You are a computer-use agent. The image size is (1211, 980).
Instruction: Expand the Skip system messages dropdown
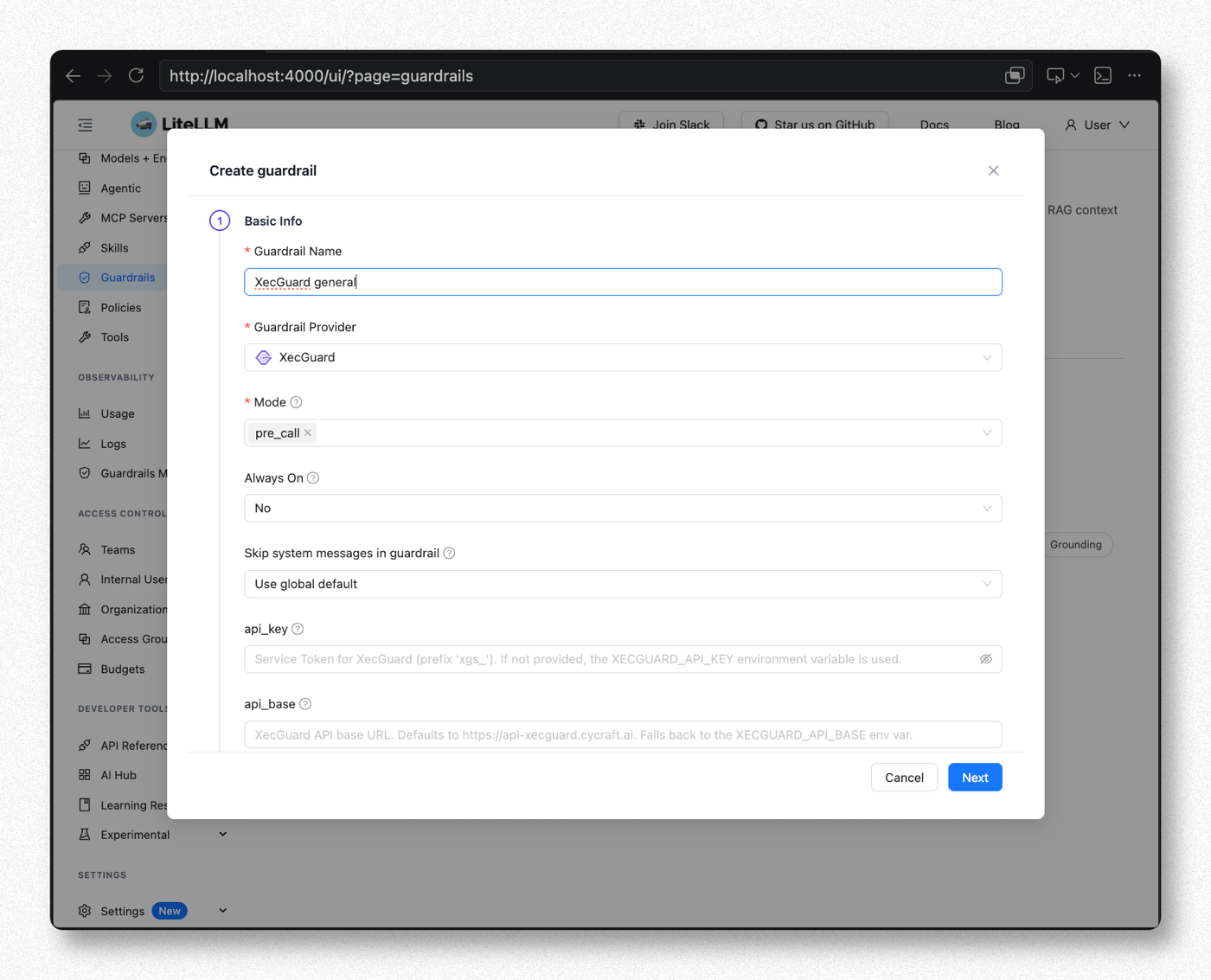pos(623,584)
